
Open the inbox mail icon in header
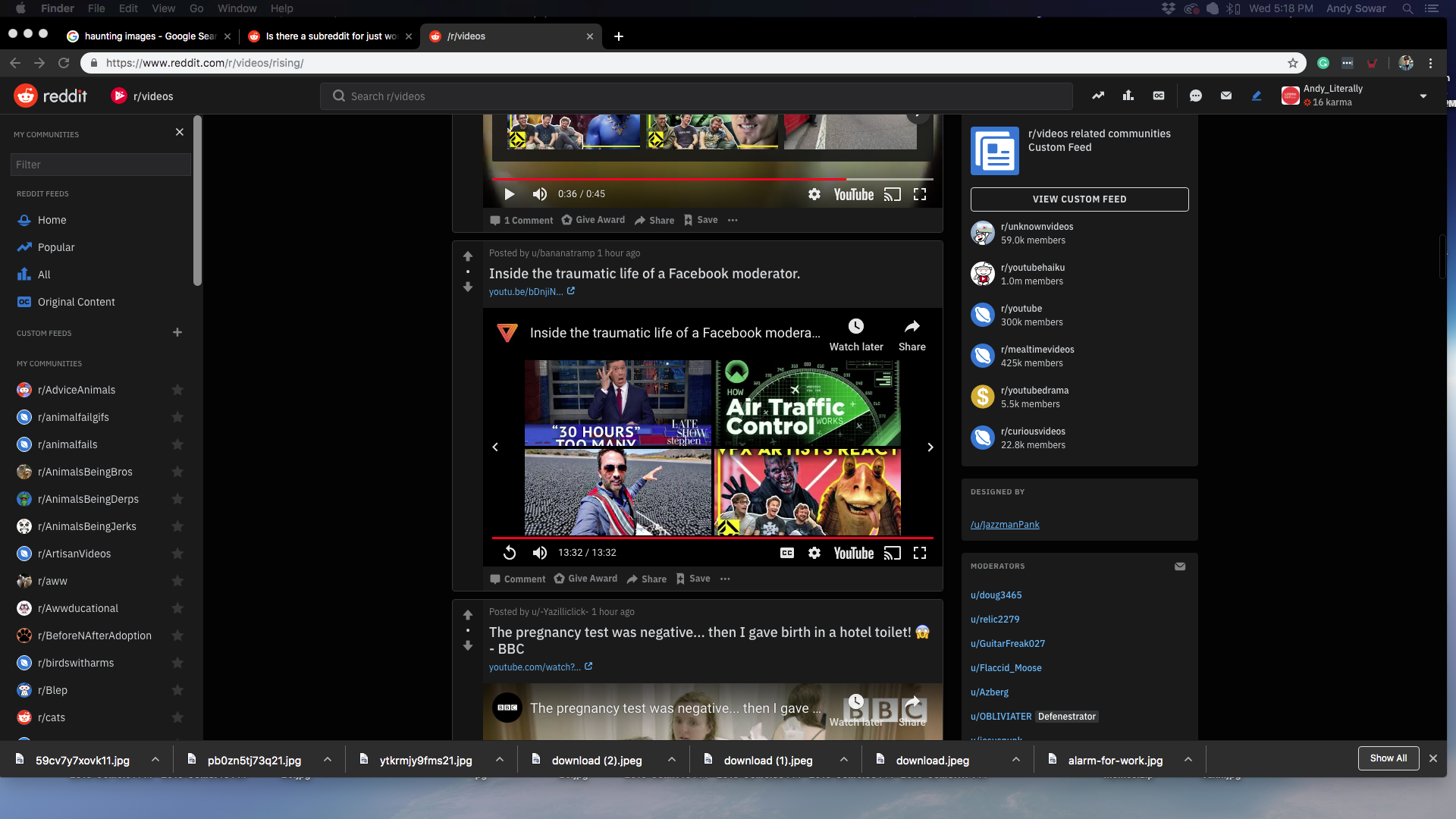(x=1226, y=96)
